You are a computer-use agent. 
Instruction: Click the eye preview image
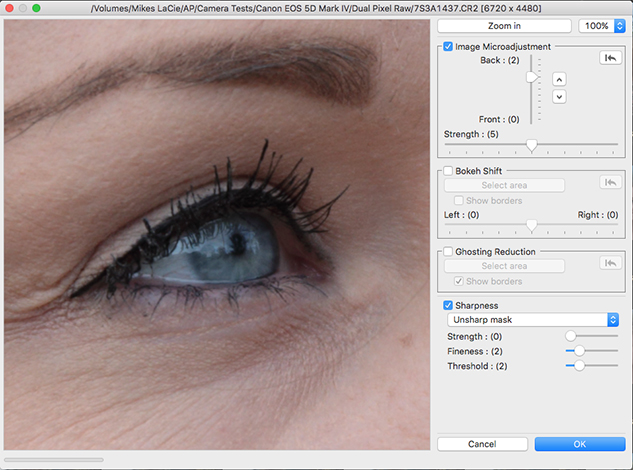point(217,235)
